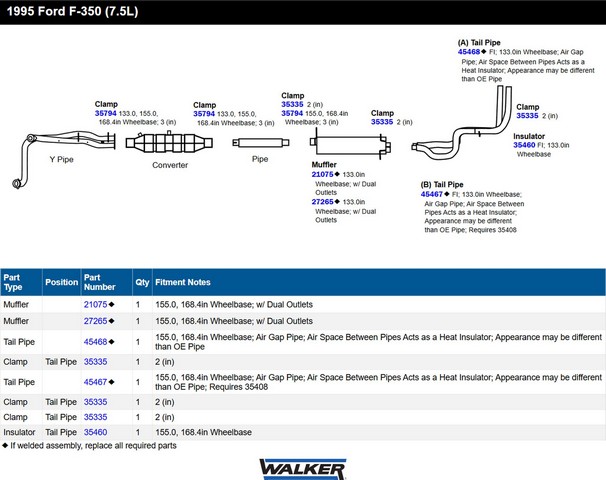
Task: Click the 'Y Pipe' diagram label
Action: click(x=61, y=159)
